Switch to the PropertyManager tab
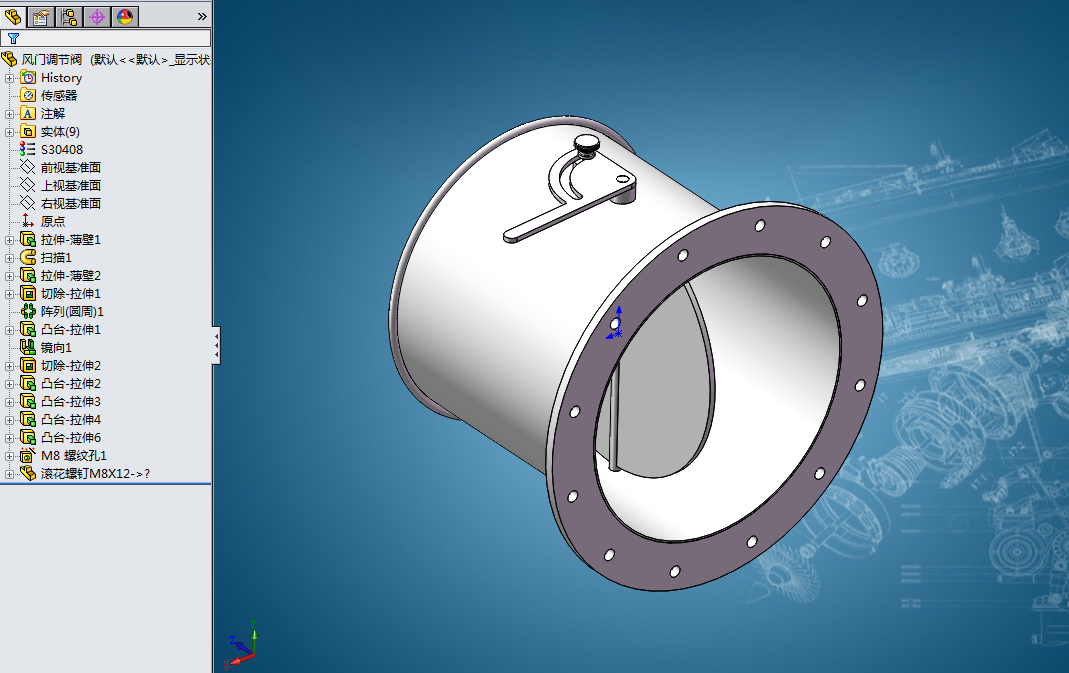This screenshot has height=673, width=1069. pyautogui.click(x=41, y=16)
